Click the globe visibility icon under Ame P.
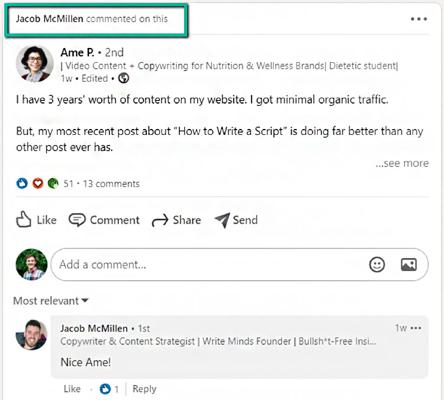Image resolution: width=444 pixels, height=400 pixels. coord(124,78)
